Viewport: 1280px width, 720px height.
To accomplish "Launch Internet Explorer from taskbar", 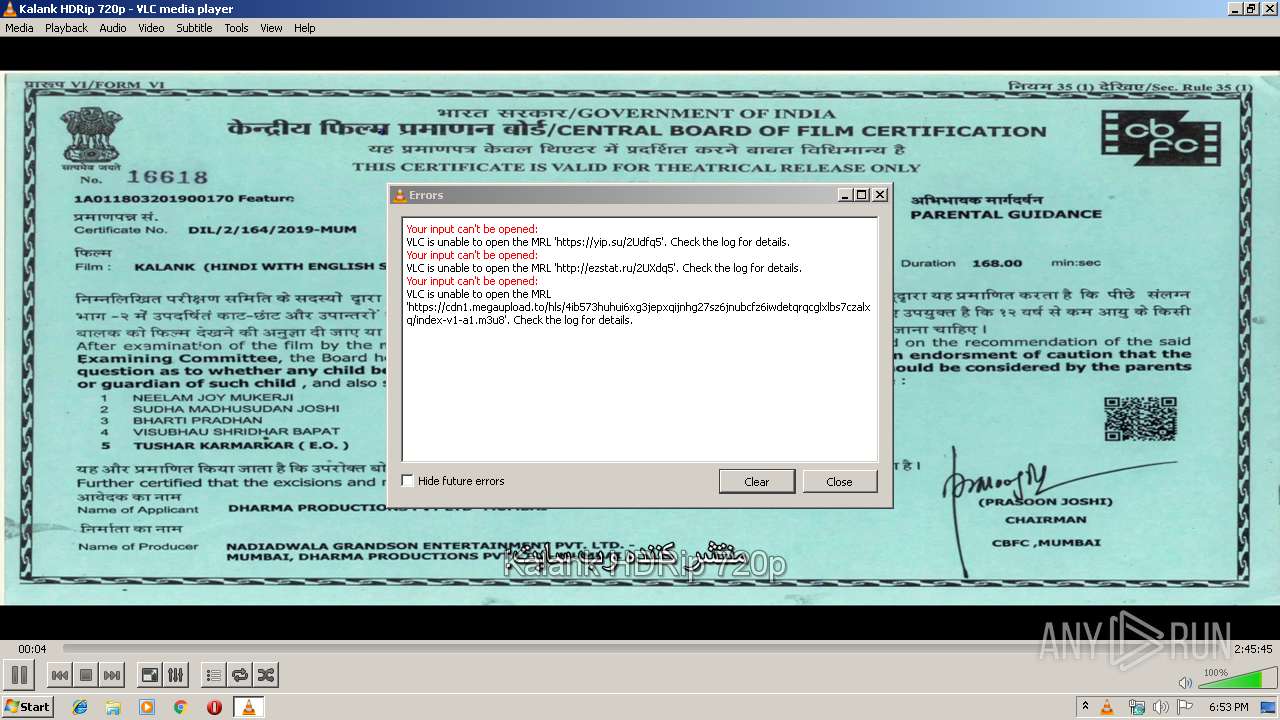I will click(80, 707).
